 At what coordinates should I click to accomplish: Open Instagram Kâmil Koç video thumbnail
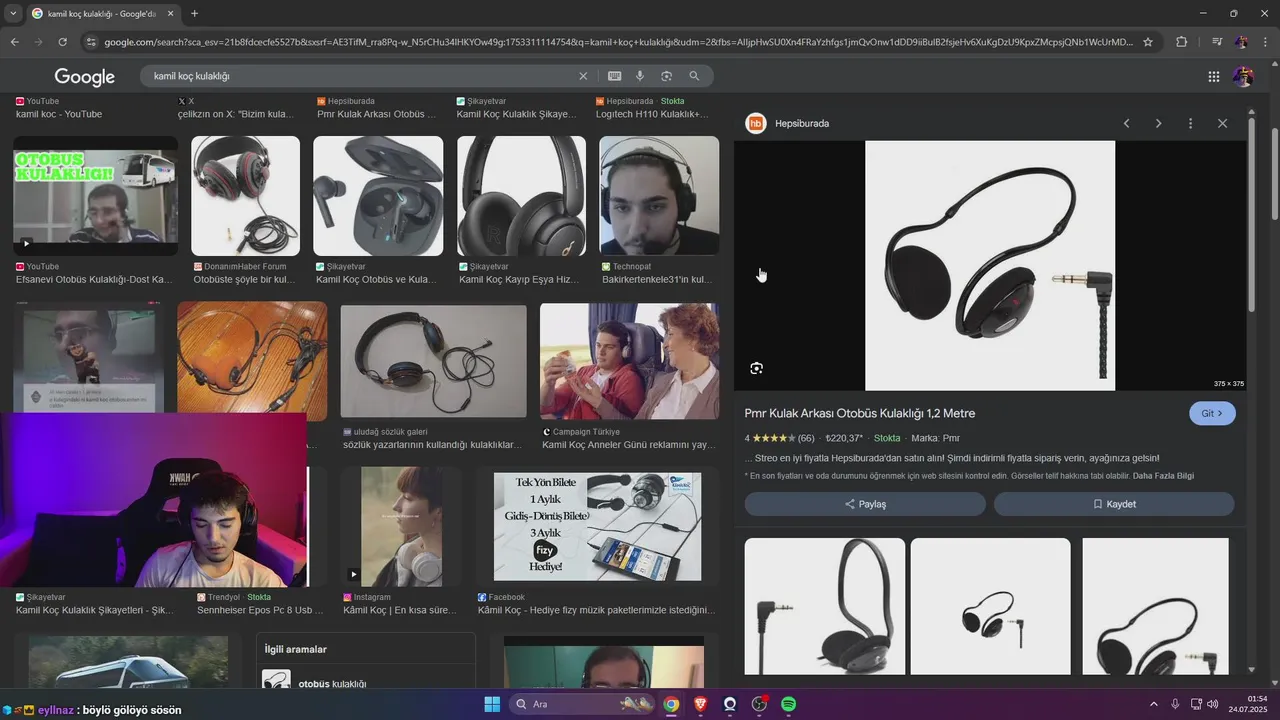(x=400, y=527)
